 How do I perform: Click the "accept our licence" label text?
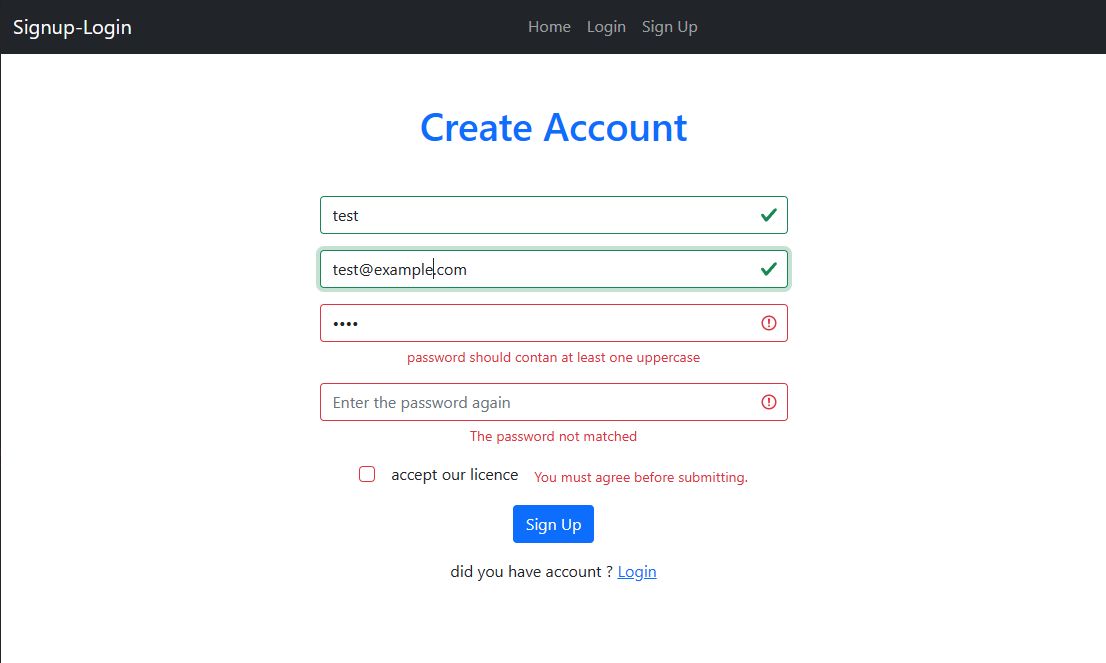(x=455, y=475)
